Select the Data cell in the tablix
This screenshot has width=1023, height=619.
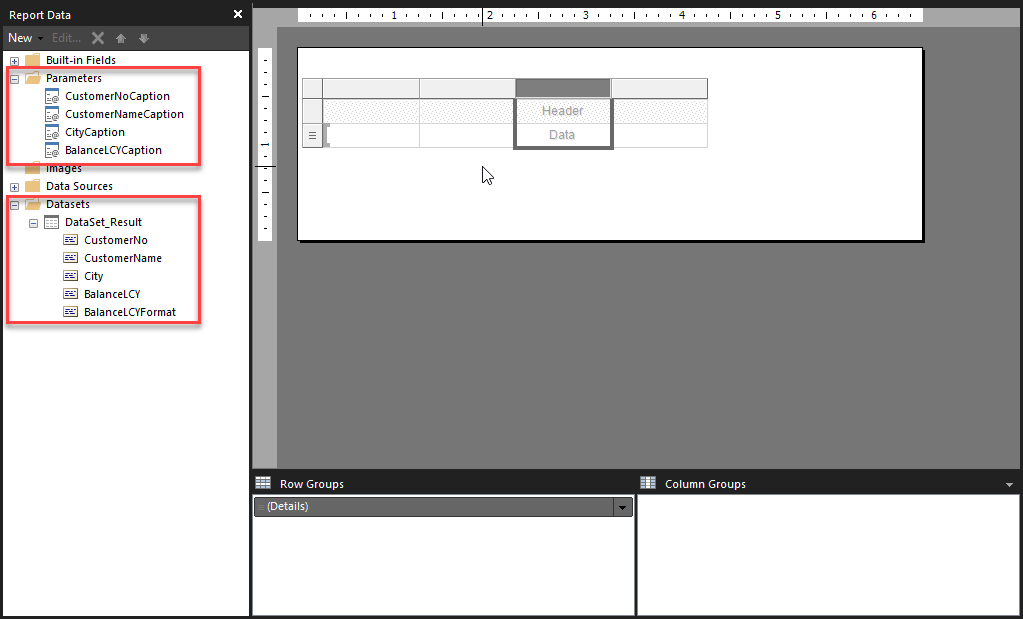(x=562, y=135)
